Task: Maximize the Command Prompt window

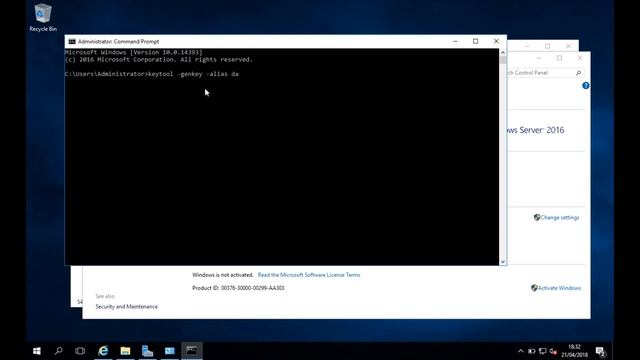Action: point(476,41)
